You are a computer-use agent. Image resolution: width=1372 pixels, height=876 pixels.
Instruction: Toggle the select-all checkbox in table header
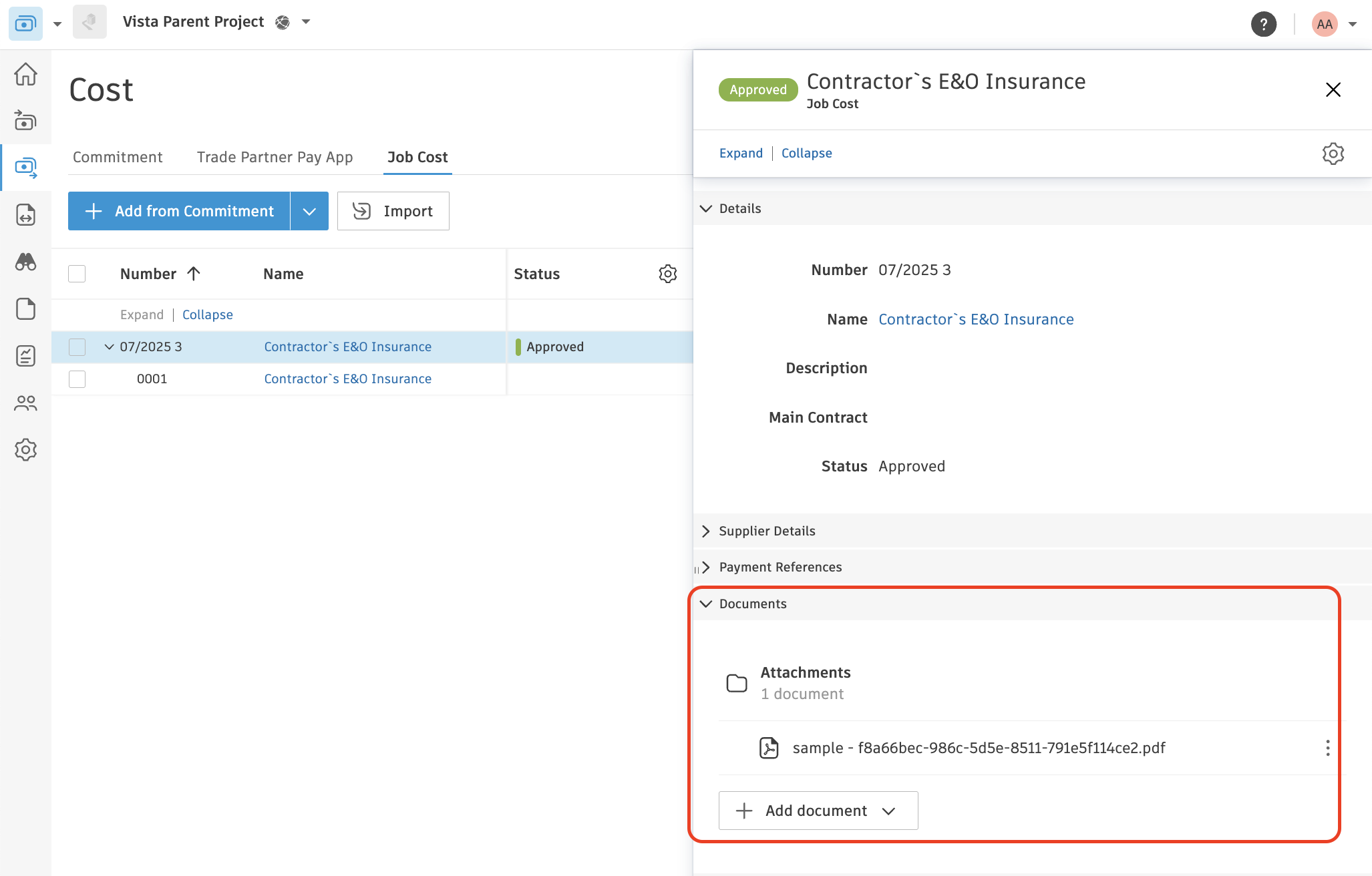pyautogui.click(x=77, y=274)
